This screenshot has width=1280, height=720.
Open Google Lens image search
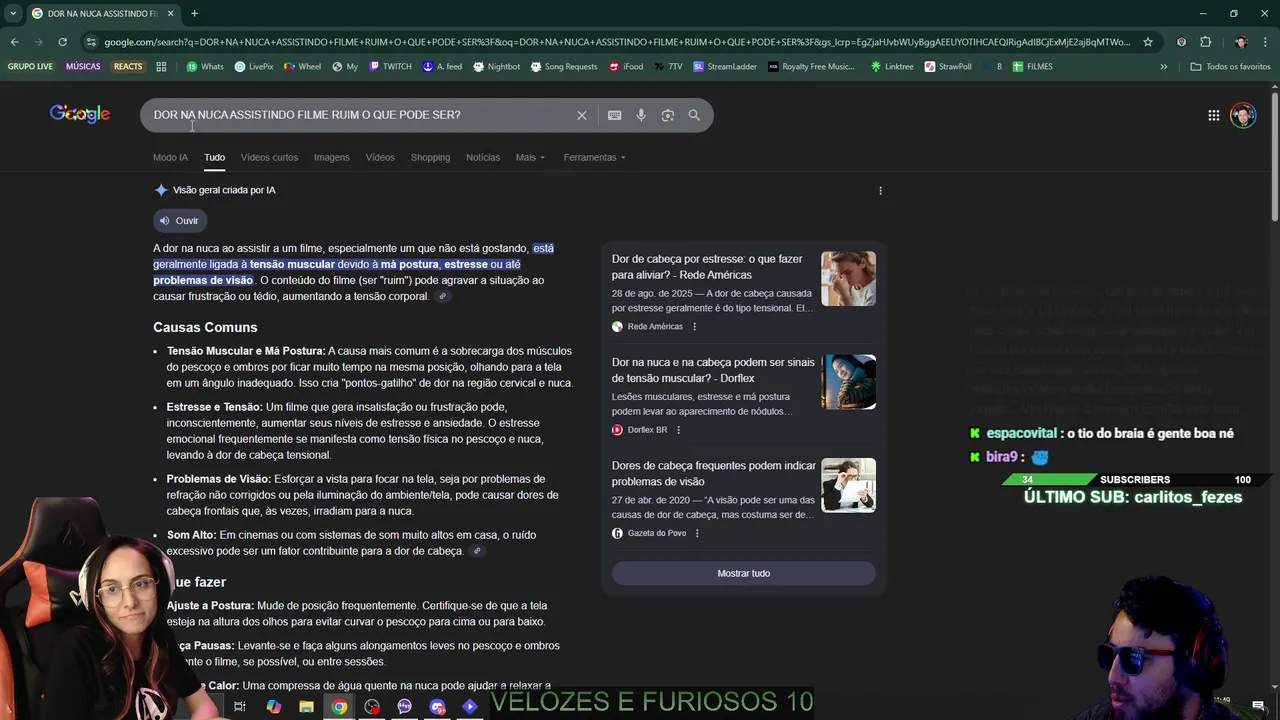[x=668, y=115]
